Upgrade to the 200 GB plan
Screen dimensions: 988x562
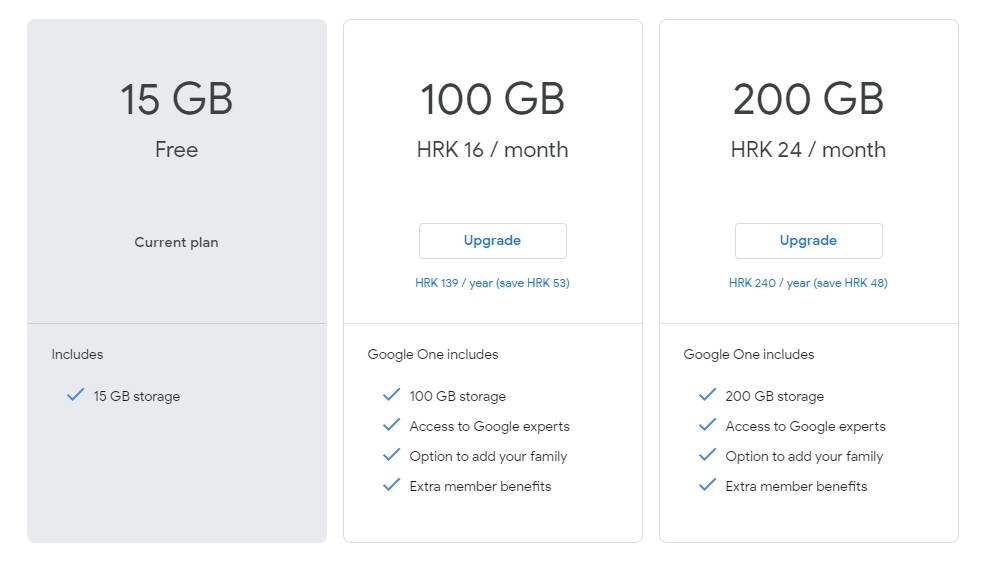pyautogui.click(x=808, y=241)
